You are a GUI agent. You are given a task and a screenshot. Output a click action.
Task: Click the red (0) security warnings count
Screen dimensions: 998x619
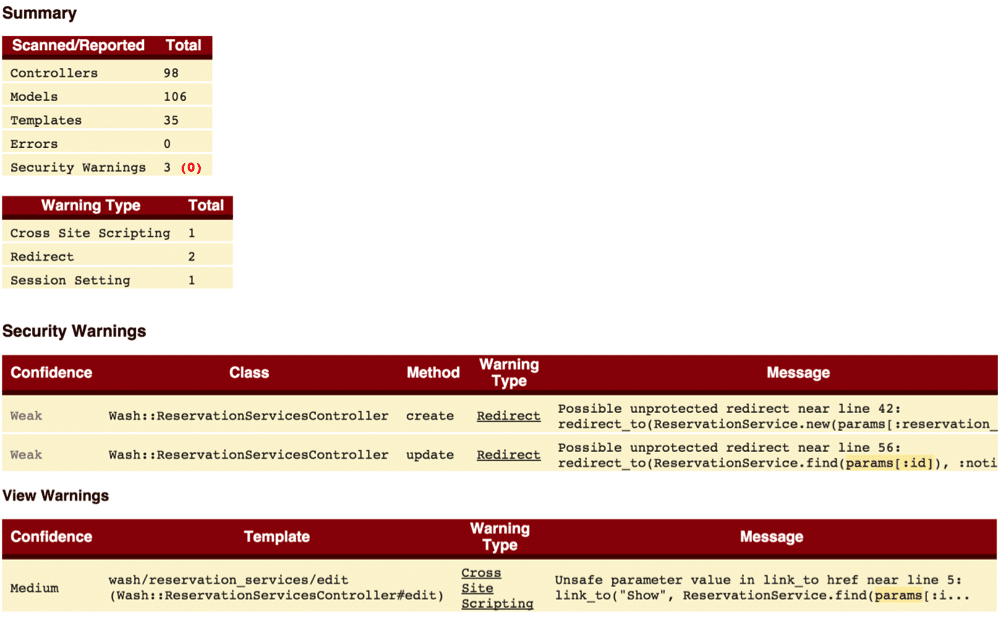click(x=191, y=168)
